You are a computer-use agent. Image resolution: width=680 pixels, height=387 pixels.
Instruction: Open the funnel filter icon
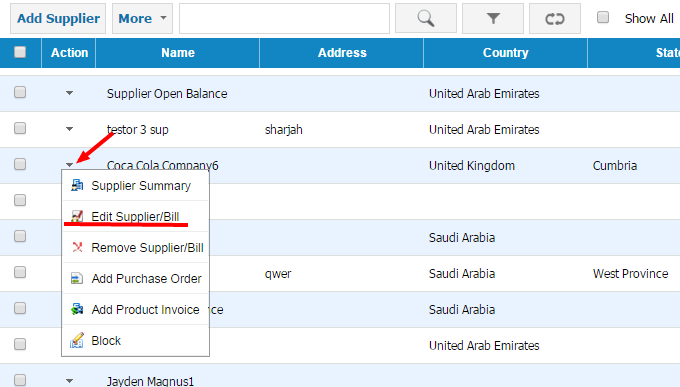point(493,18)
